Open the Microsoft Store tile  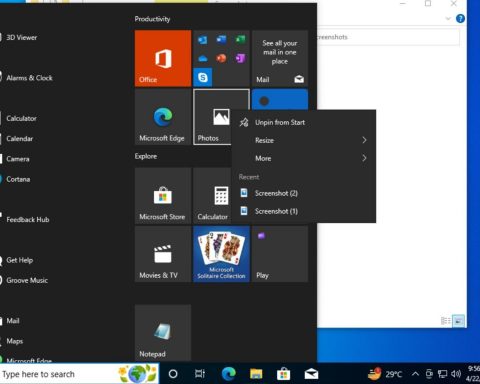(x=163, y=195)
